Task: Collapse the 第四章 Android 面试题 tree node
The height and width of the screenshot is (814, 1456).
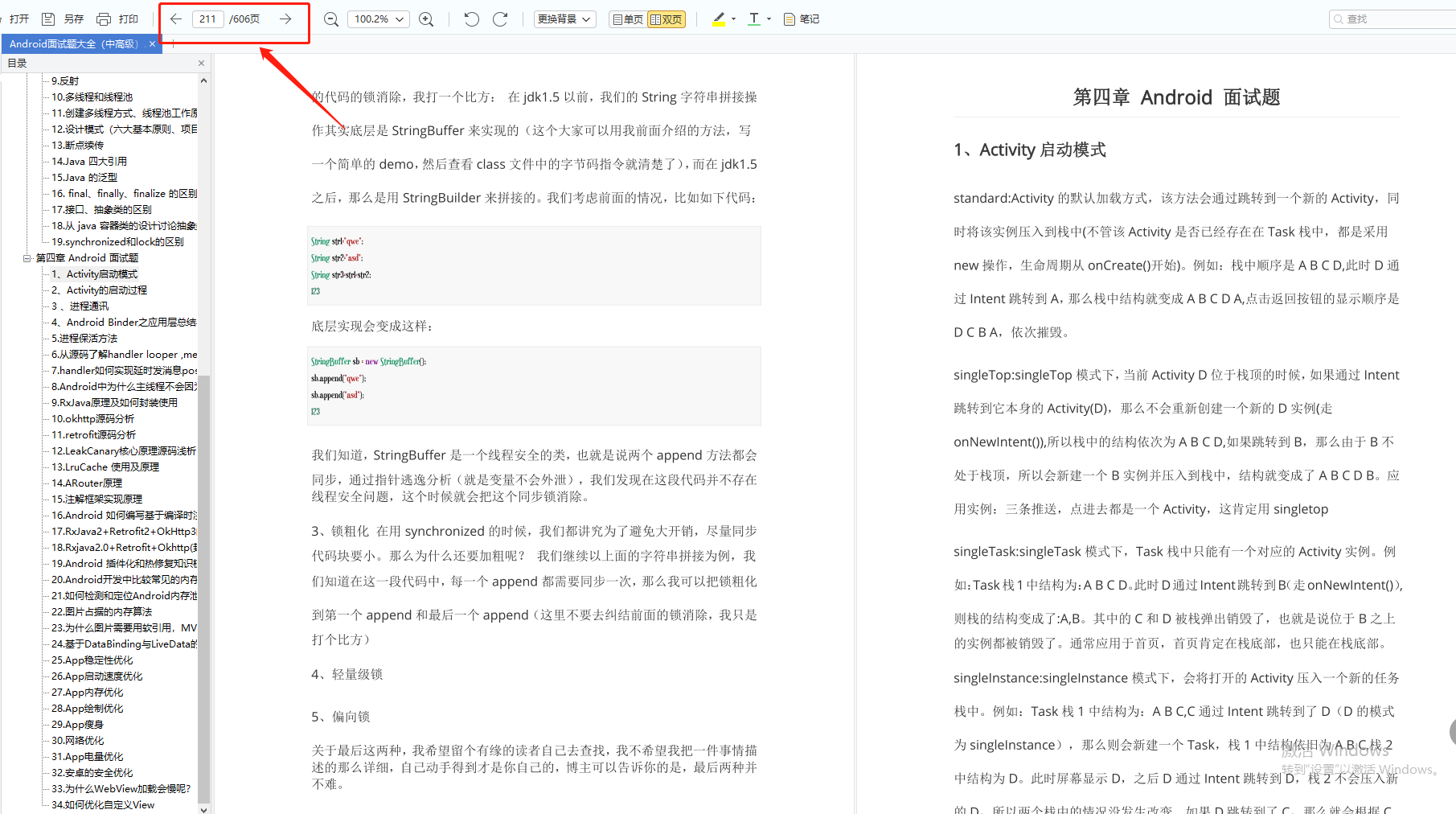Action: (x=27, y=258)
